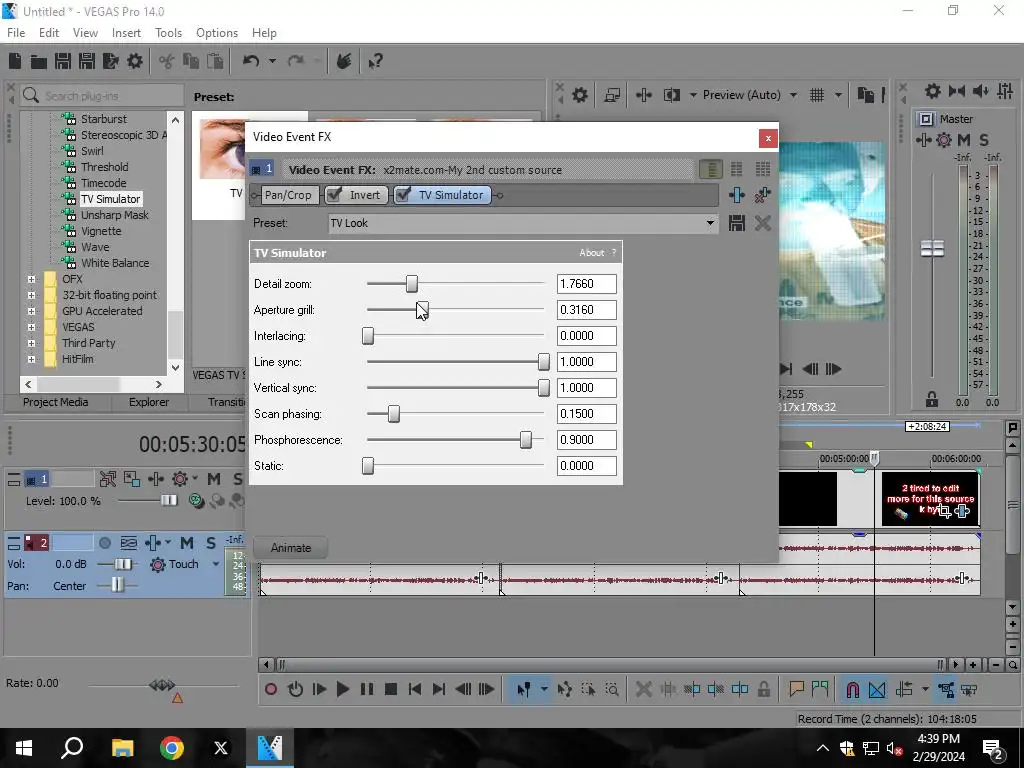Save the TV Look preset
This screenshot has height=768, width=1024.
pos(737,223)
